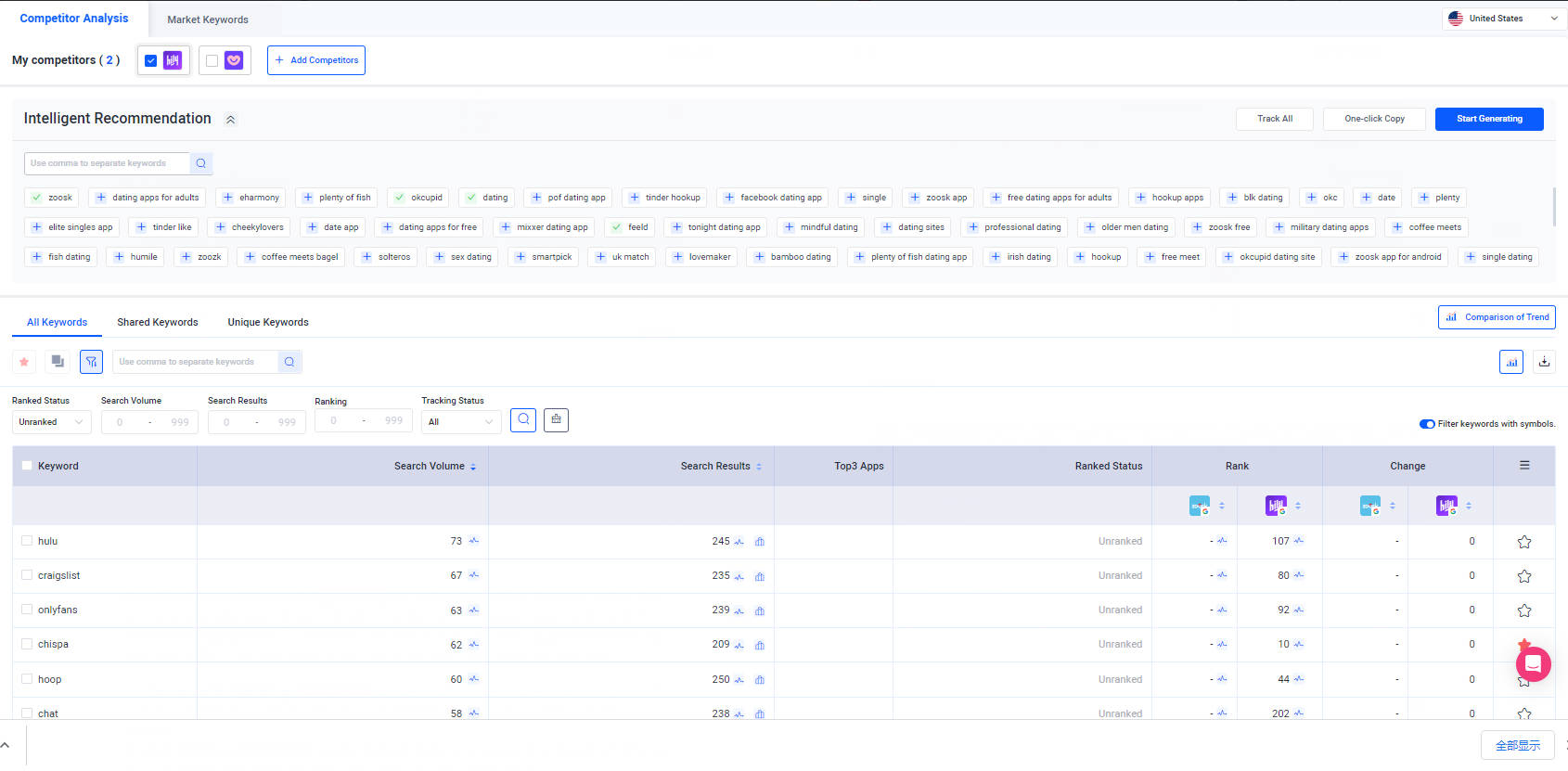This screenshot has height=771, width=1568.
Task: Open the Tracking Status All dropdown
Action: pyautogui.click(x=461, y=422)
